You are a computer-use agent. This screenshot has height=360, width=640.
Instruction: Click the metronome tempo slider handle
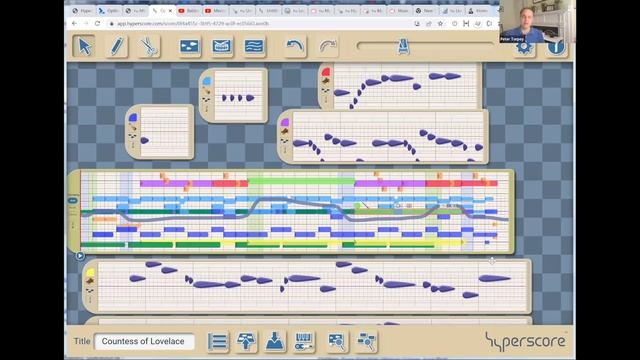[403, 47]
